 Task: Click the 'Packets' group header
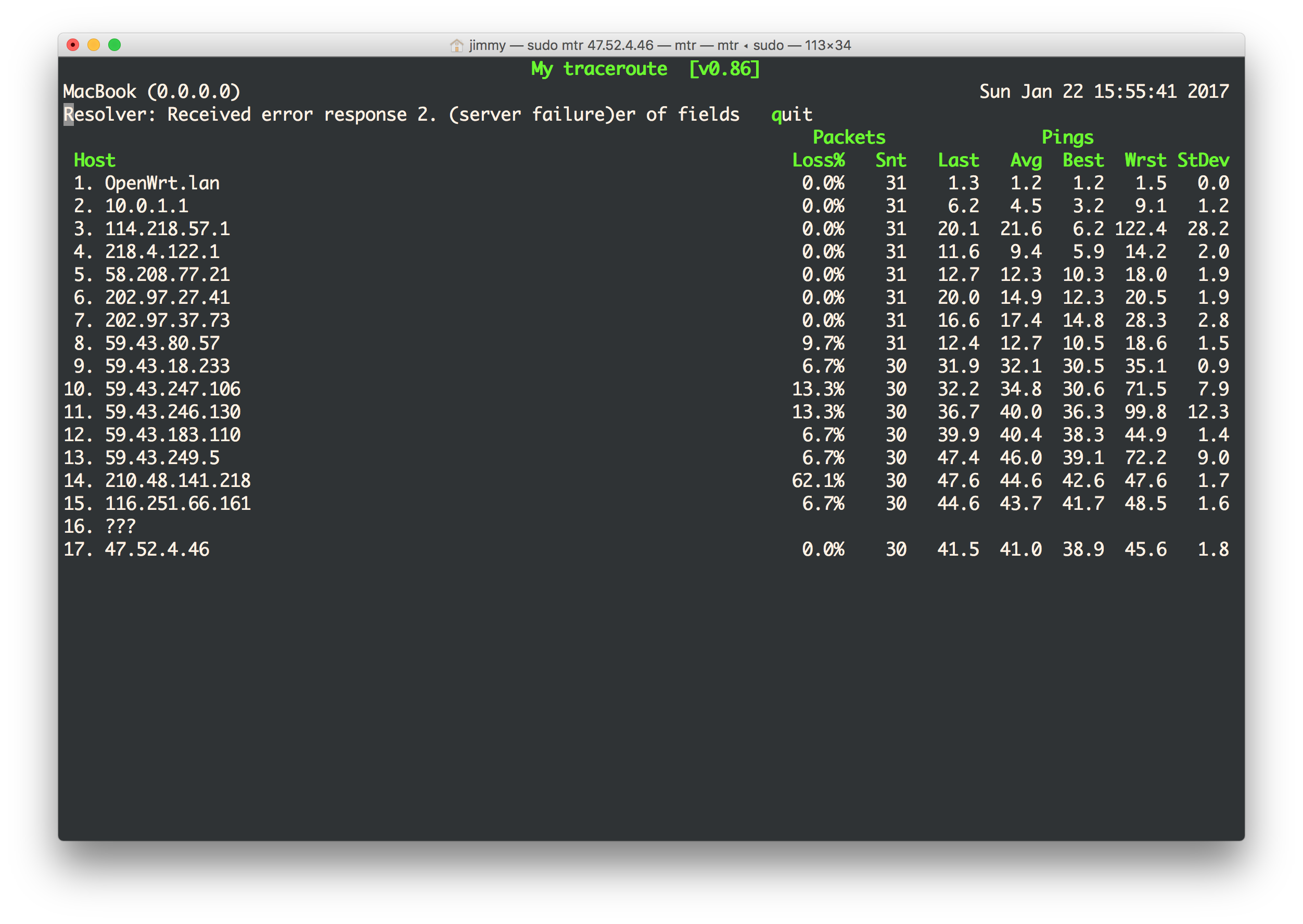point(848,138)
